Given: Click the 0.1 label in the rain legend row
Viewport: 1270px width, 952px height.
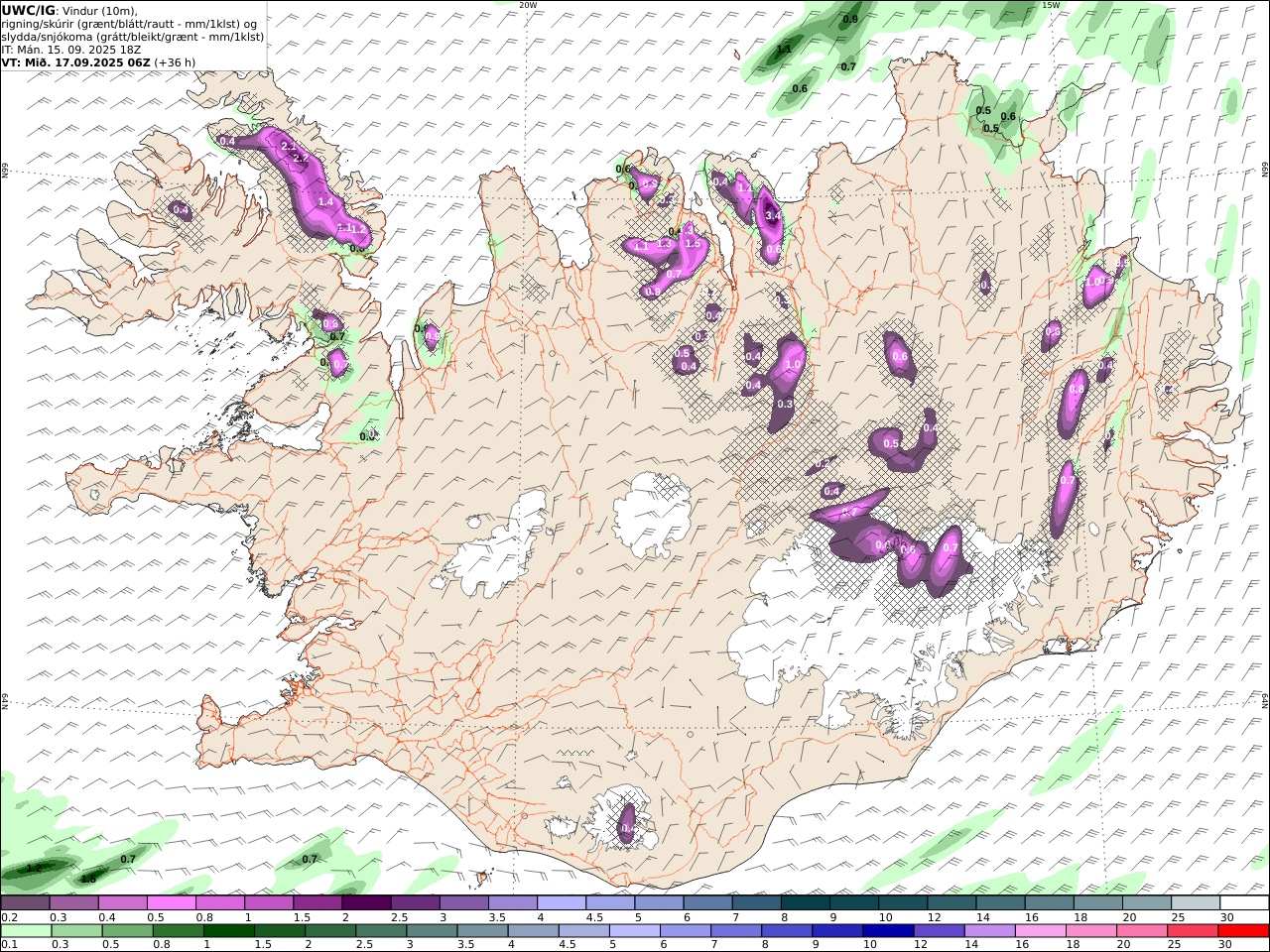Looking at the screenshot, I should coord(8,945).
